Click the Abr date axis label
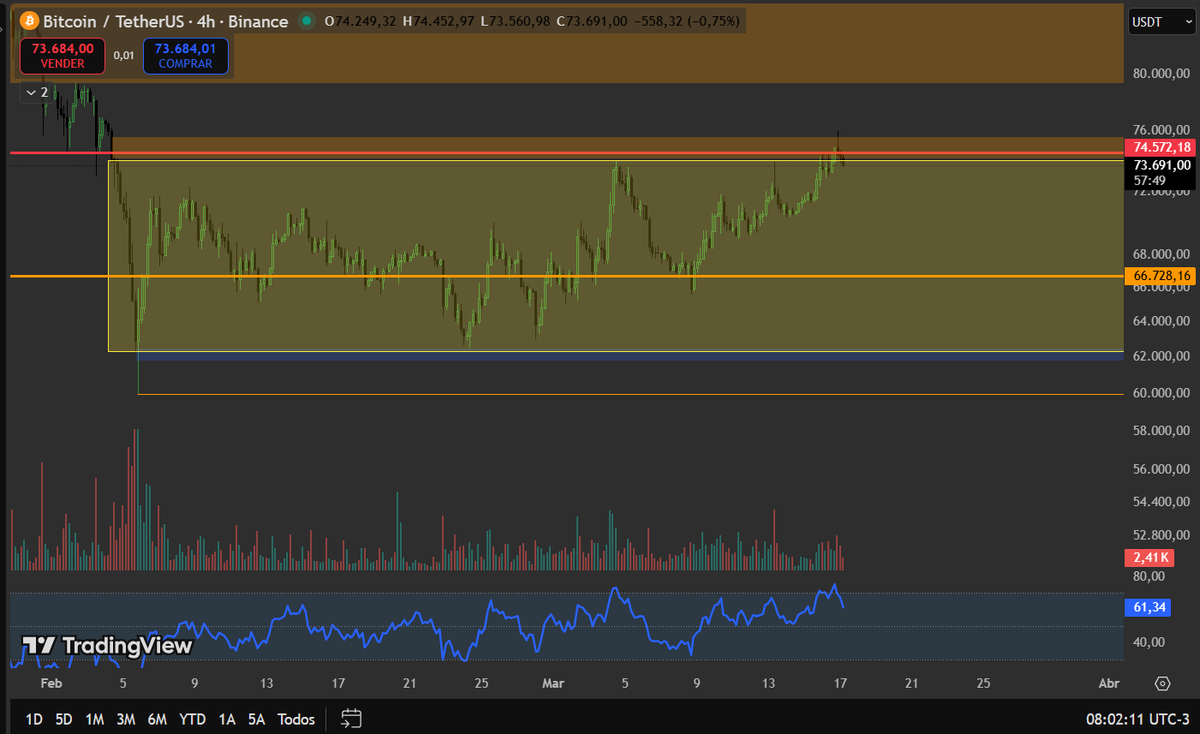1200x734 pixels. [1109, 683]
